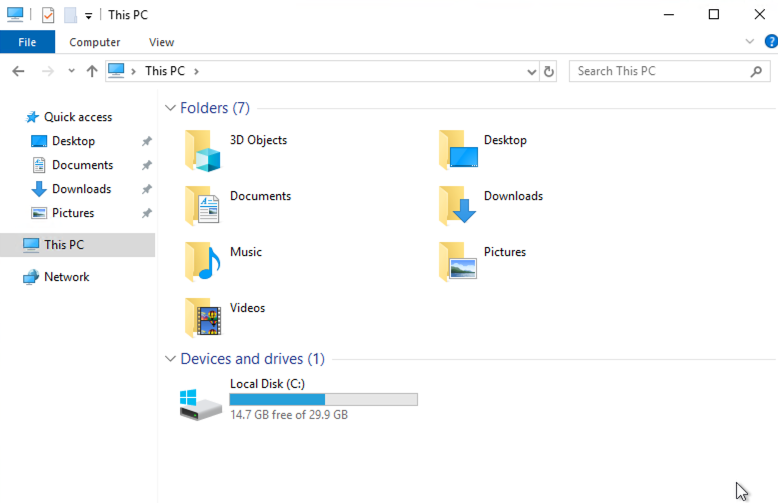778x503 pixels.
Task: Switch to the Computer ribbon tab
Action: click(x=95, y=42)
